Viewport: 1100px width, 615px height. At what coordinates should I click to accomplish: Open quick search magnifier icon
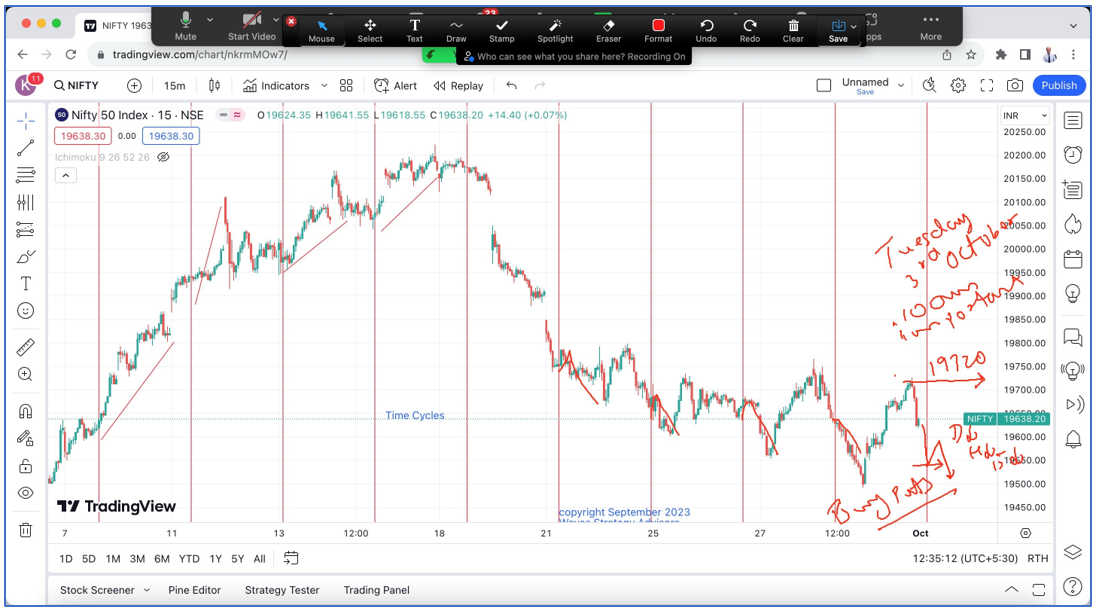(930, 86)
